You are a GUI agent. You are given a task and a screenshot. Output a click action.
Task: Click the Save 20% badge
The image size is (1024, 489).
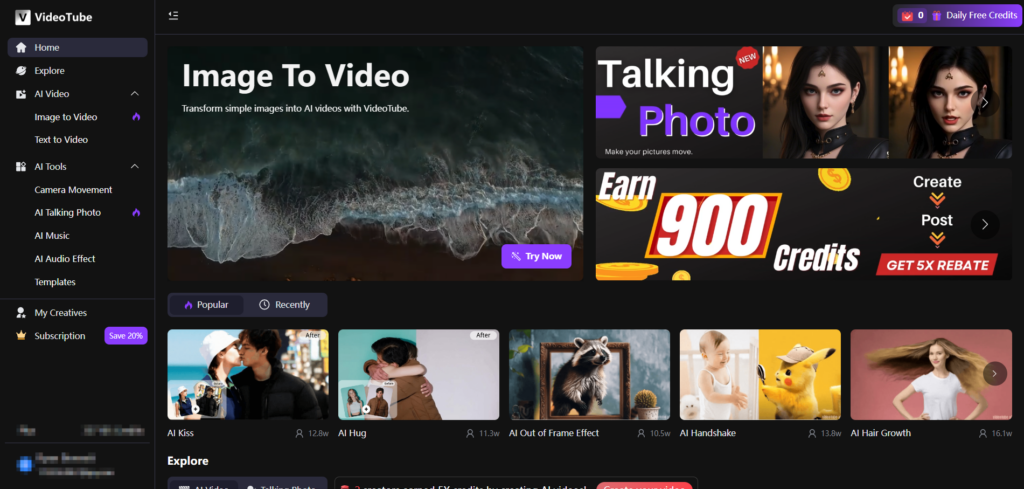click(x=126, y=336)
